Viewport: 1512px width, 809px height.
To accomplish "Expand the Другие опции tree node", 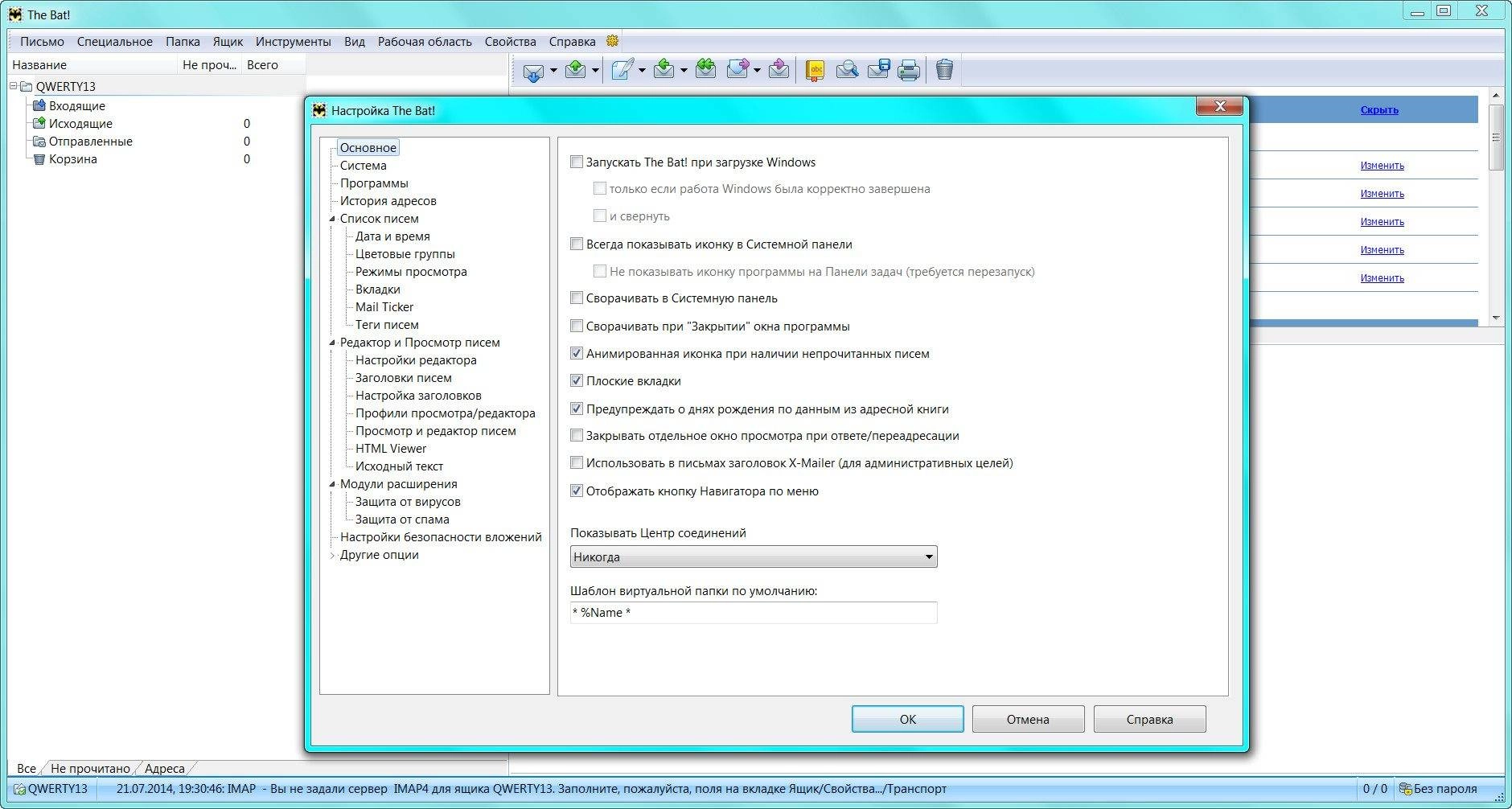I will tap(332, 555).
